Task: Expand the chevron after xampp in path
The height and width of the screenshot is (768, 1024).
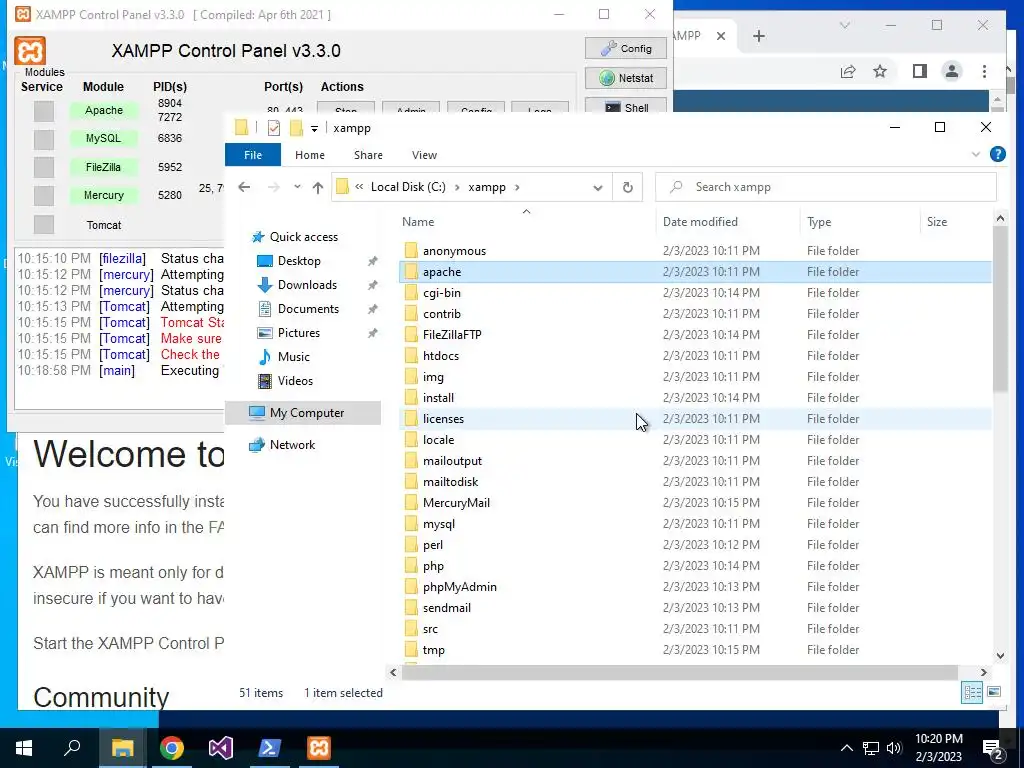Action: point(517,187)
